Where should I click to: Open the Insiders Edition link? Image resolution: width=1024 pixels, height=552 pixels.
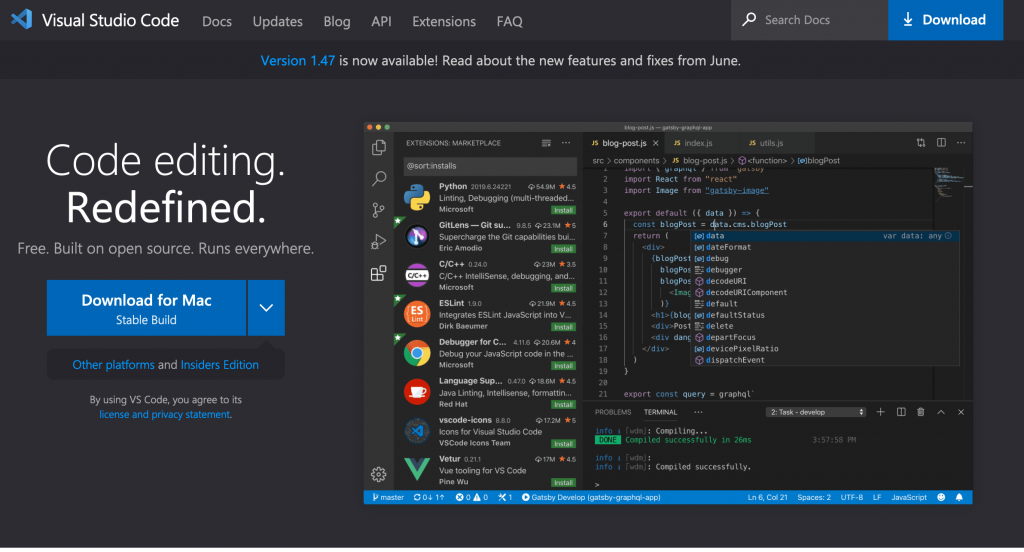[x=219, y=365]
